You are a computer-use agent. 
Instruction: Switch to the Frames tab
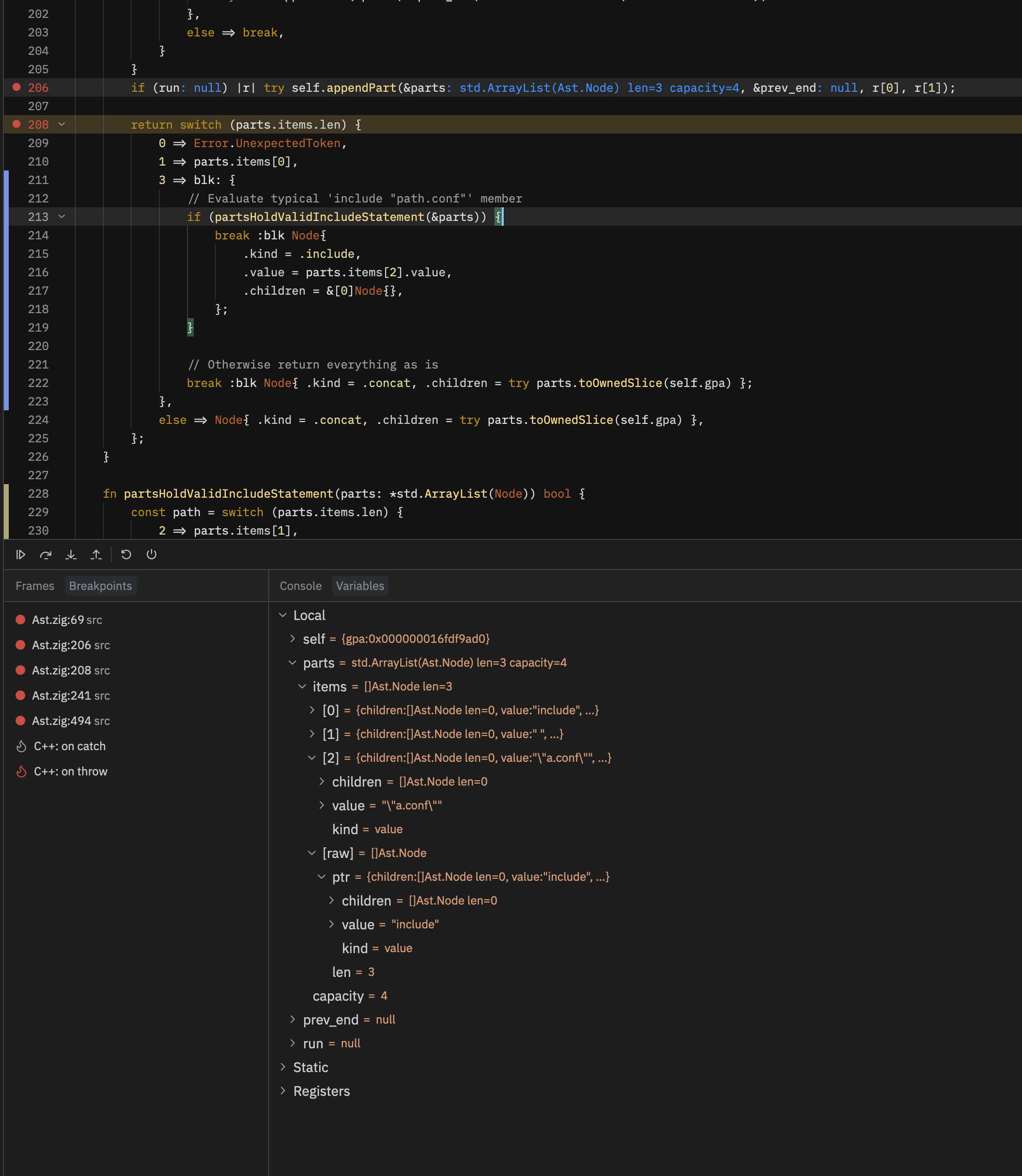35,586
